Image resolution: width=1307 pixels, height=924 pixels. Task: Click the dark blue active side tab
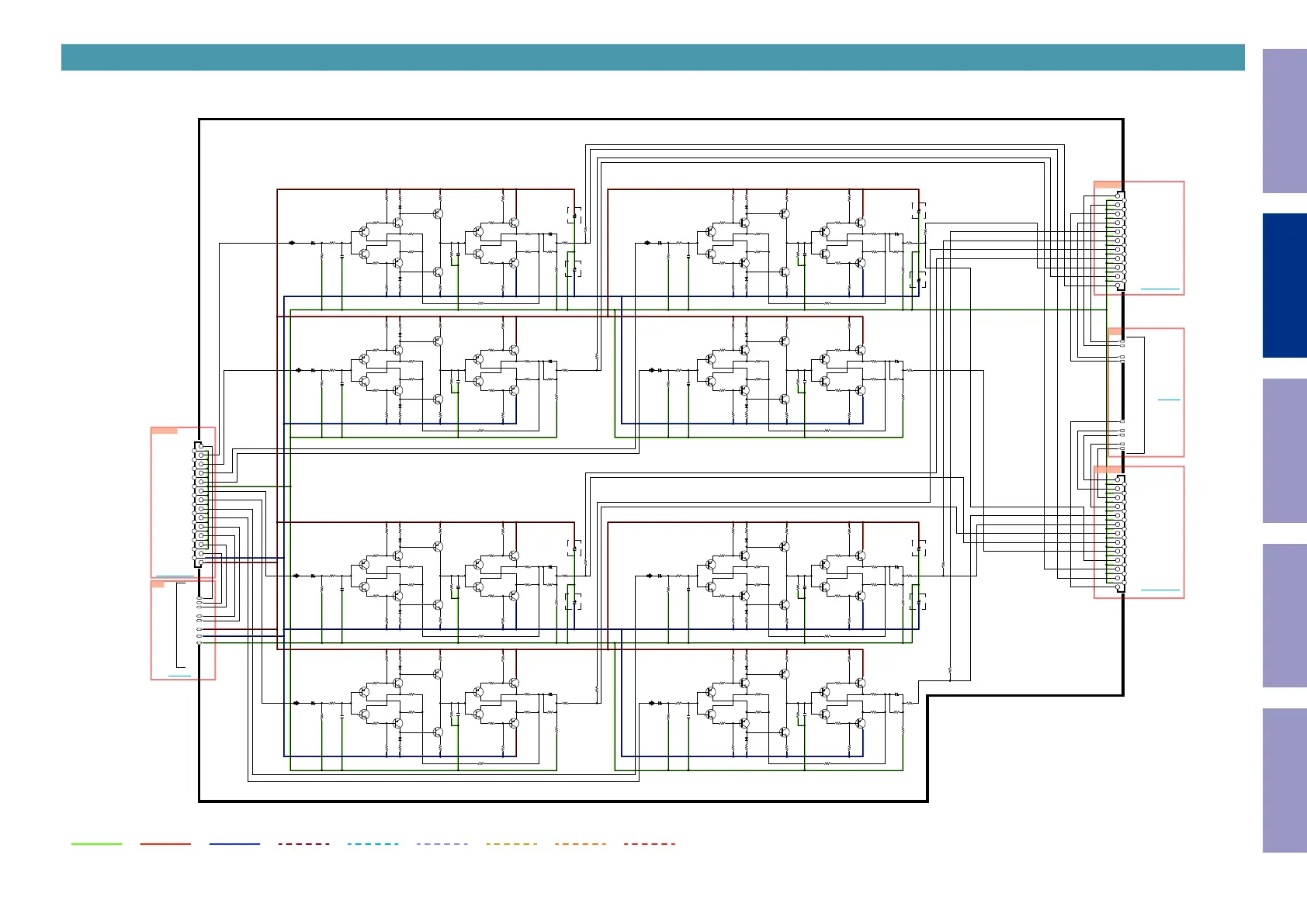(x=1284, y=286)
